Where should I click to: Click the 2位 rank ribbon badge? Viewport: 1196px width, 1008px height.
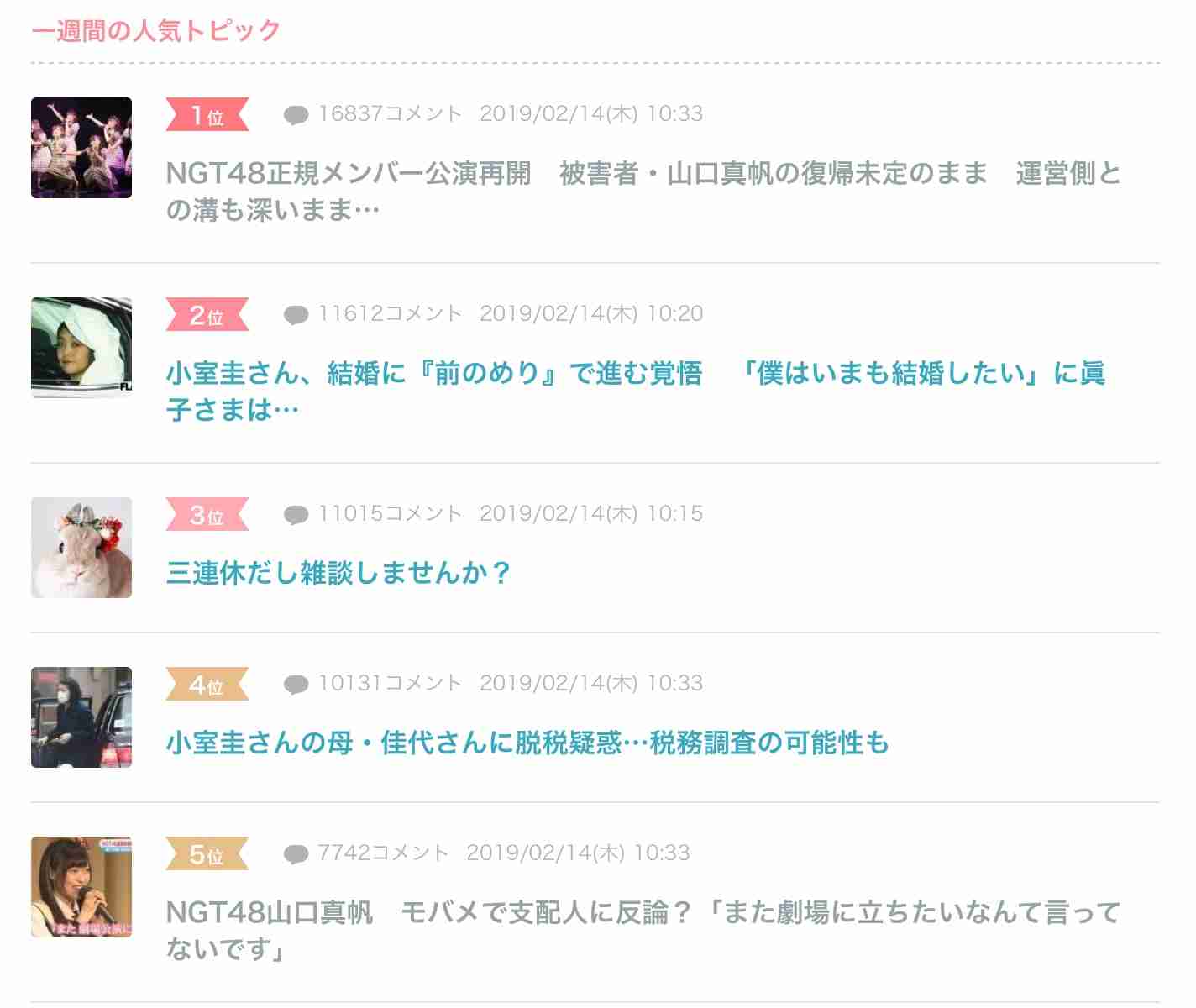pyautogui.click(x=207, y=315)
